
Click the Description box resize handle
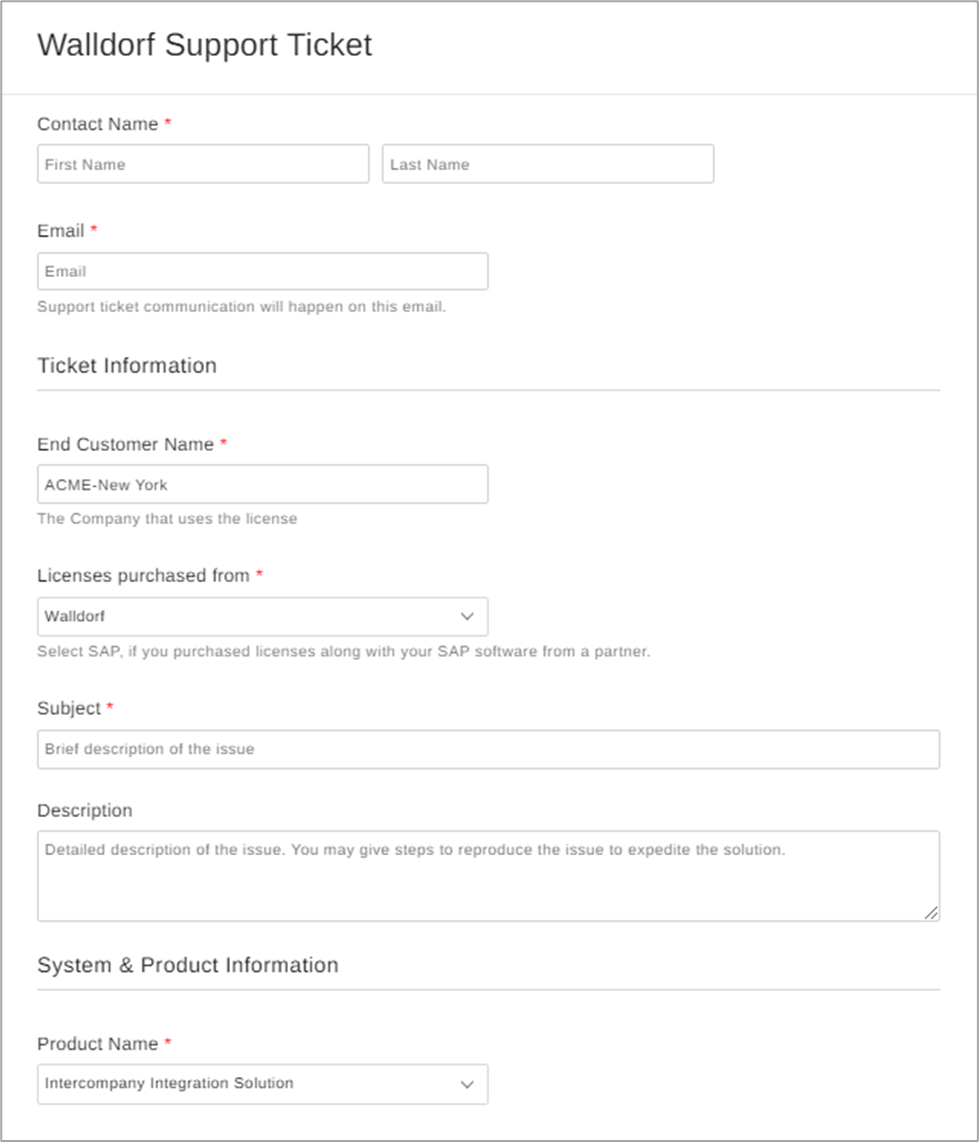coord(931,912)
